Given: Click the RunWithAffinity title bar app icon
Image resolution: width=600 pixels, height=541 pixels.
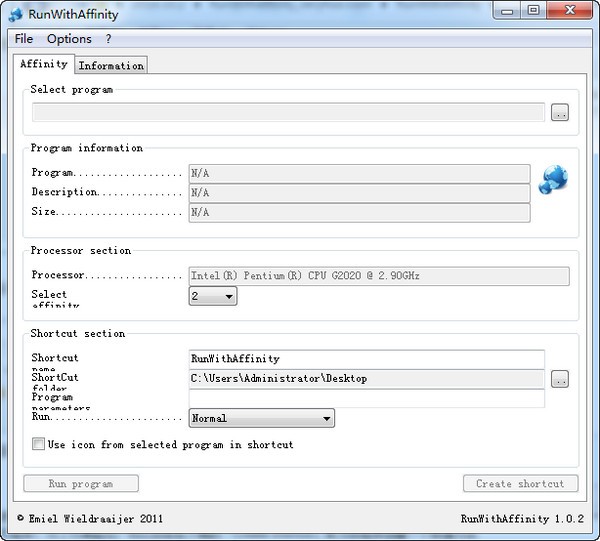Looking at the screenshot, I should click(16, 15).
